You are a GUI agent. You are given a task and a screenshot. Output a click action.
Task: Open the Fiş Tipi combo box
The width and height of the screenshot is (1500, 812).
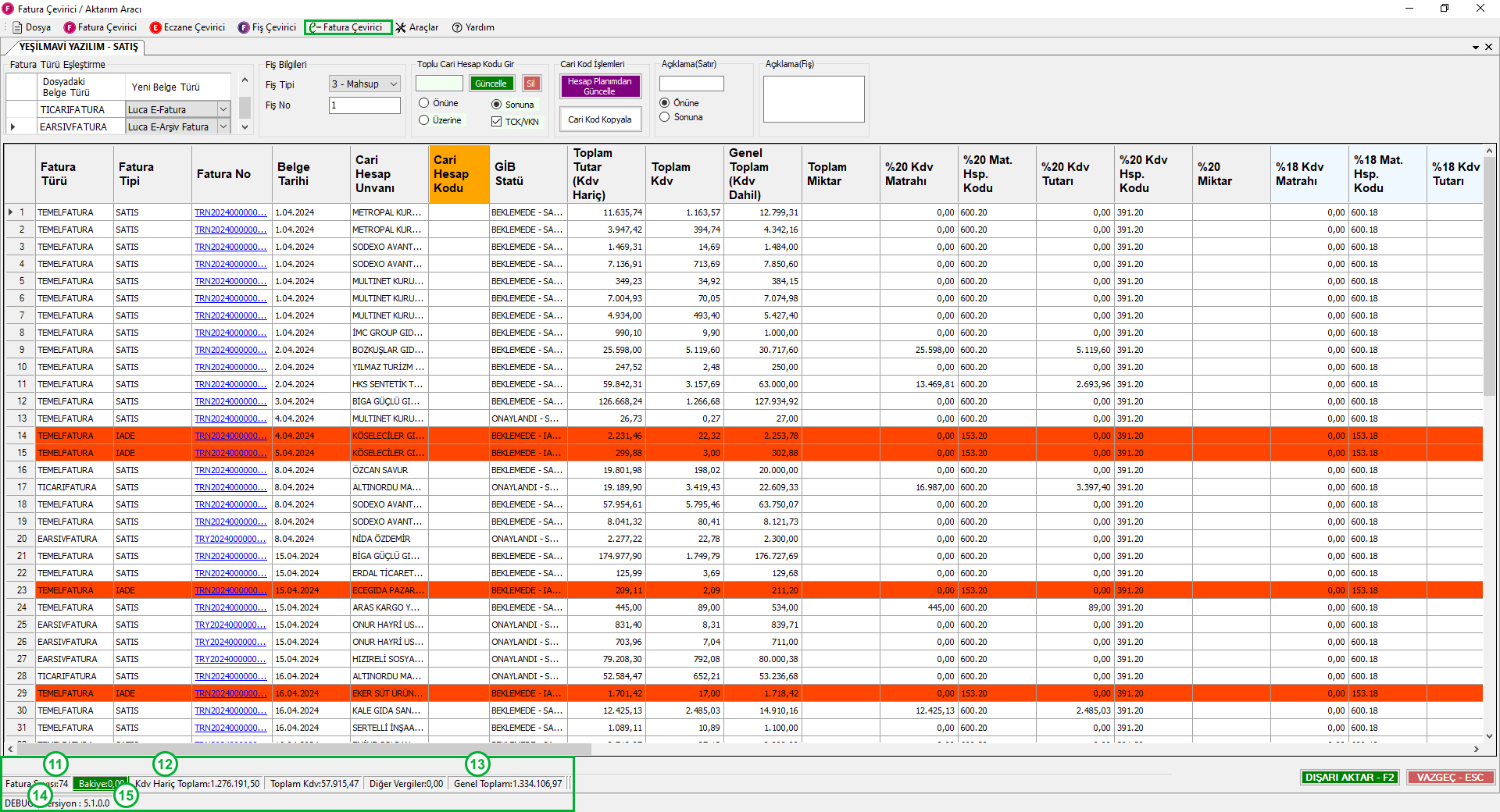click(x=365, y=84)
